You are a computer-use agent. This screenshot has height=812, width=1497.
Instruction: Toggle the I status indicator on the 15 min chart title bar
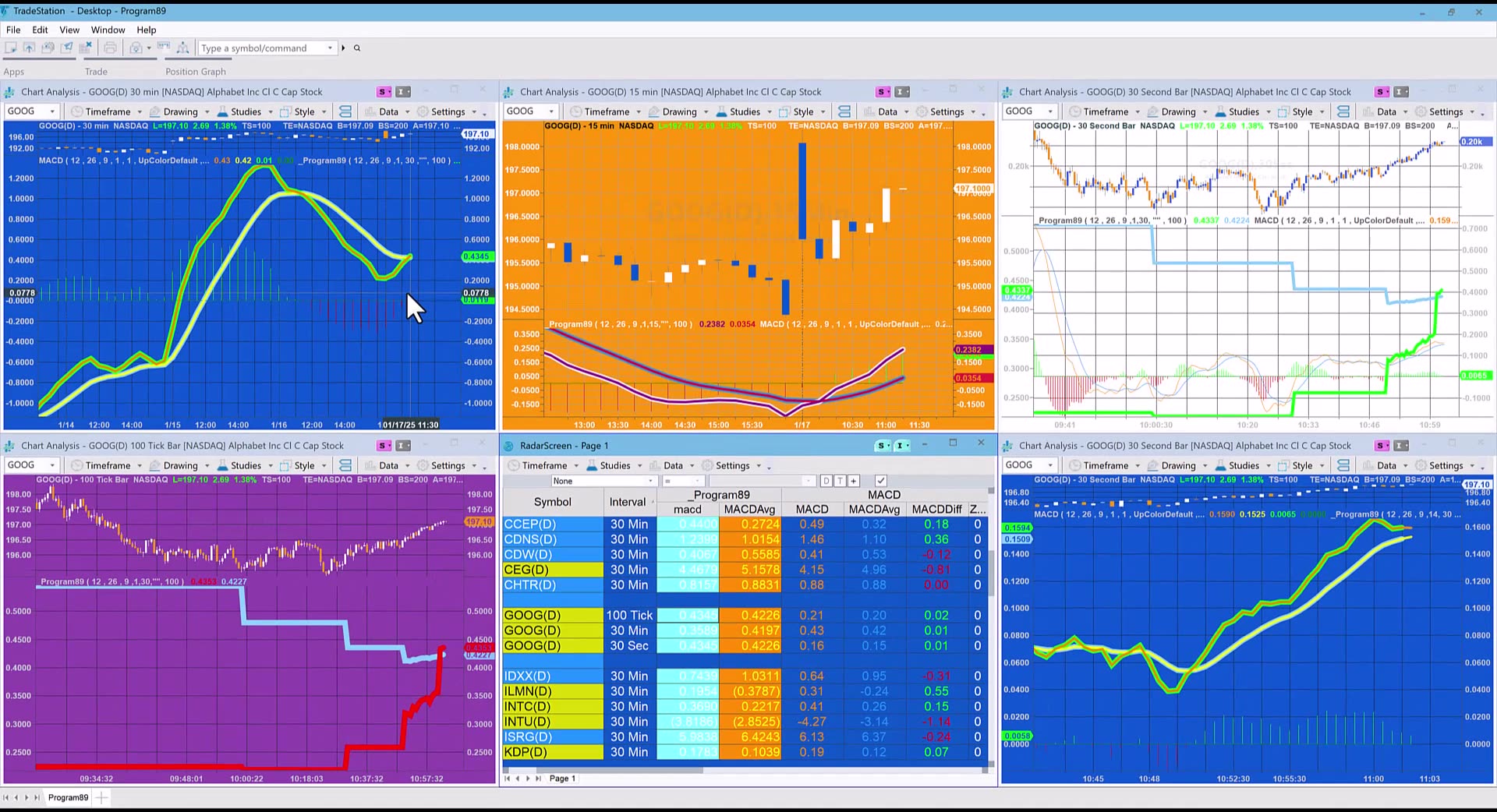pyautogui.click(x=901, y=91)
